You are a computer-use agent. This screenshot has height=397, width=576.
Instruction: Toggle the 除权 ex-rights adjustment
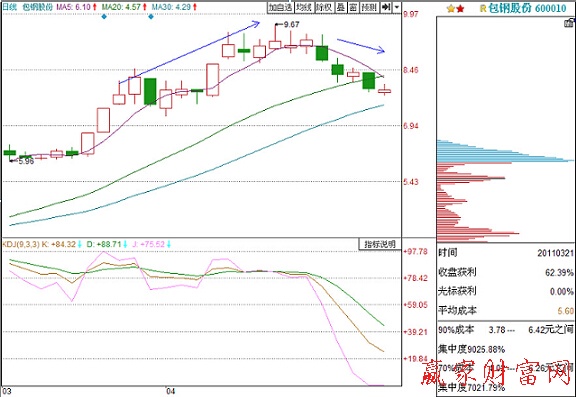(x=324, y=7)
